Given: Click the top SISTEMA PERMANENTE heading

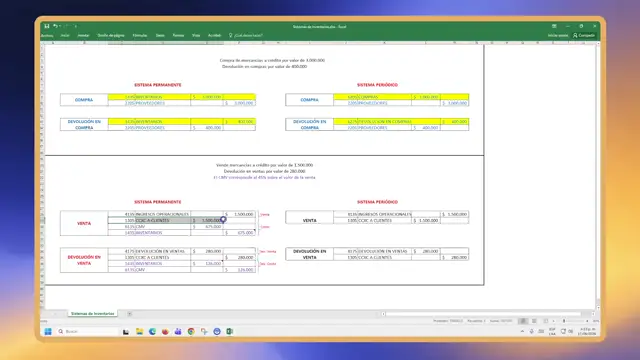Looking at the screenshot, I should (158, 85).
